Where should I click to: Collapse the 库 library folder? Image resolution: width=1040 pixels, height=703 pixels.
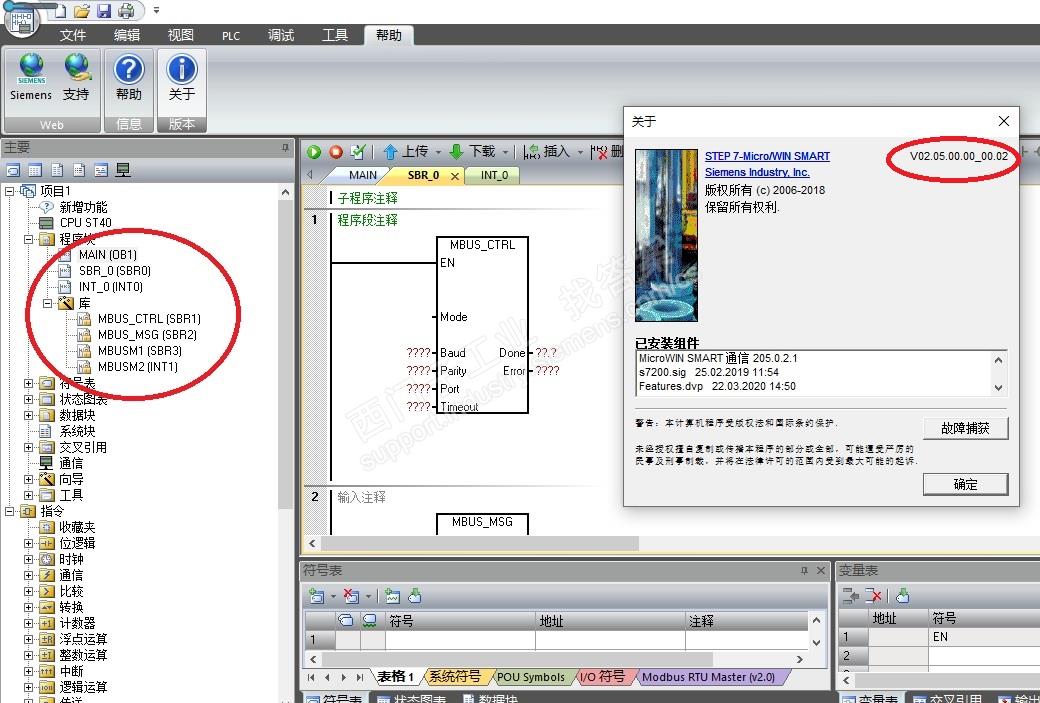[48, 303]
